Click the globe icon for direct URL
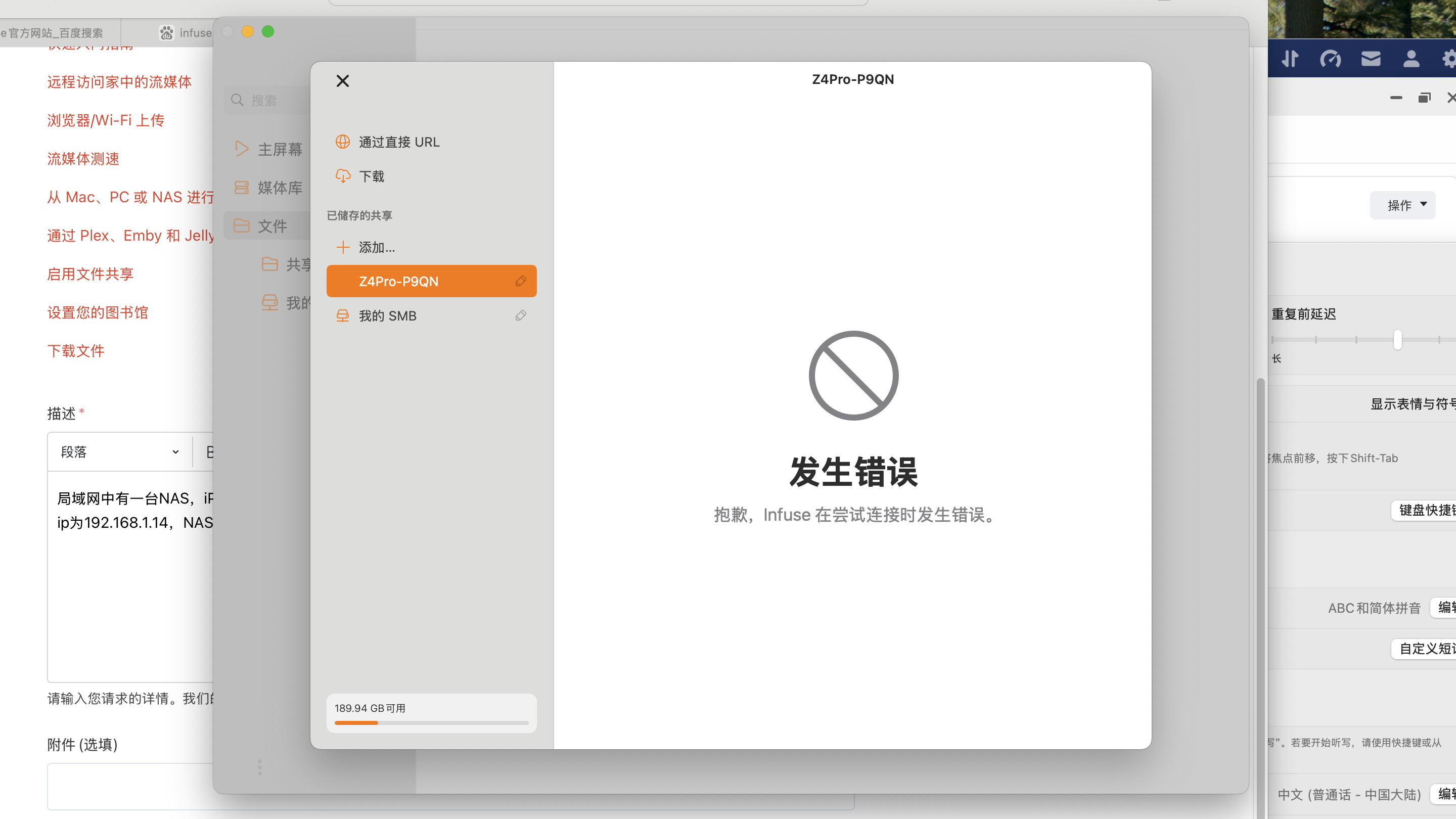 (343, 142)
